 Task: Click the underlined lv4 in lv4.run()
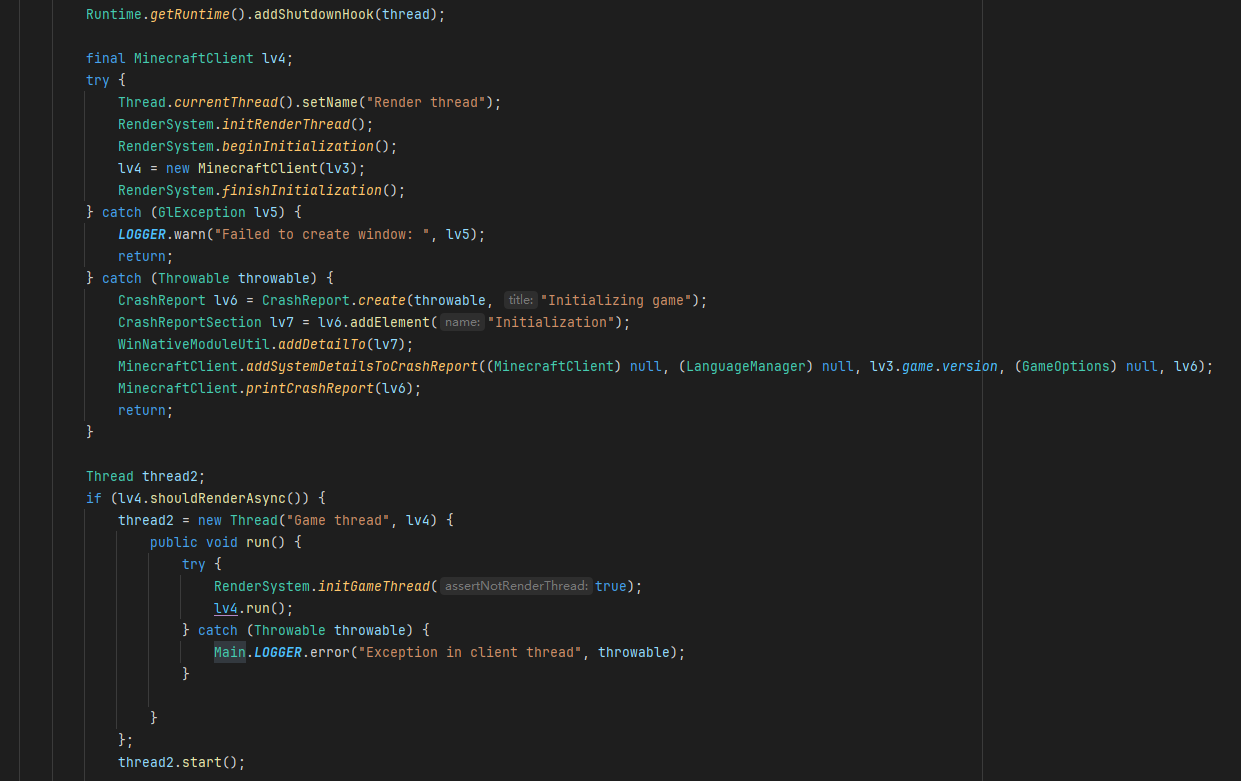[x=226, y=609]
